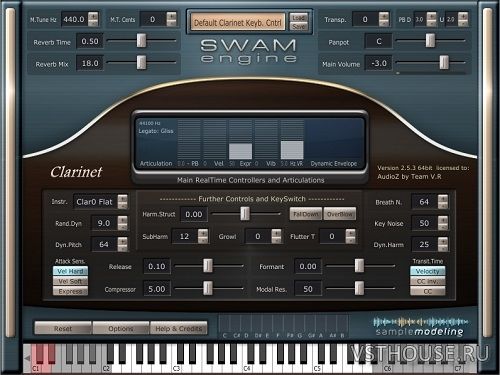The height and width of the screenshot is (375, 500).
Task: Select the Vel Hard attack sensitivity
Action: click(70, 271)
